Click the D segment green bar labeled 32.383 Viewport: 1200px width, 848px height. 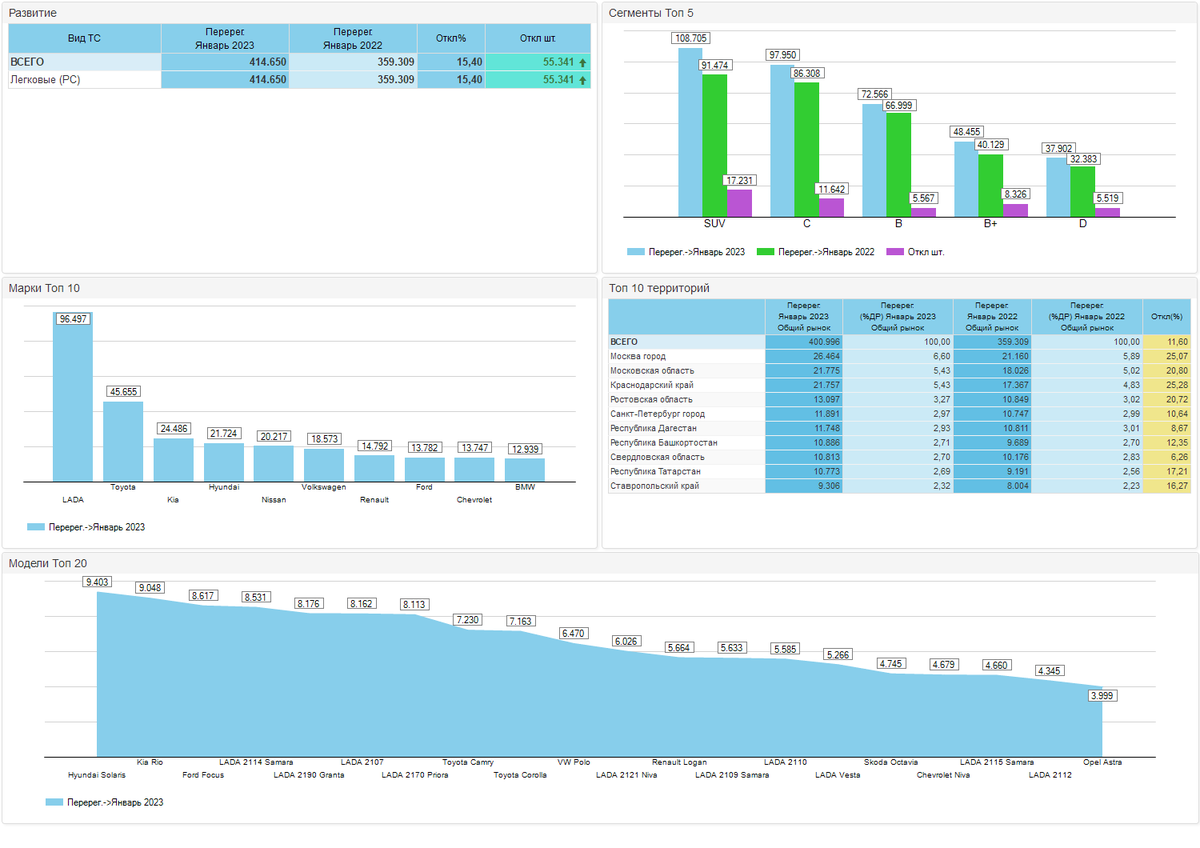click(x=1082, y=191)
